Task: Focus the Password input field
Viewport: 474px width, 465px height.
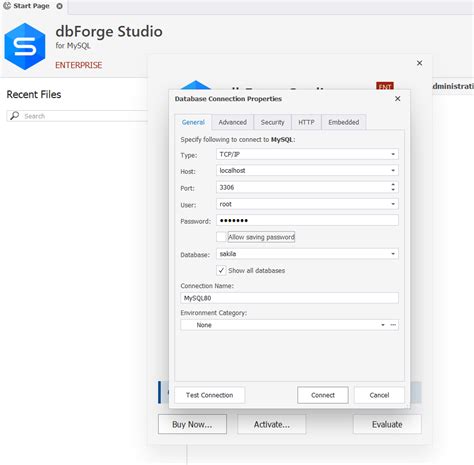Action: pos(307,220)
